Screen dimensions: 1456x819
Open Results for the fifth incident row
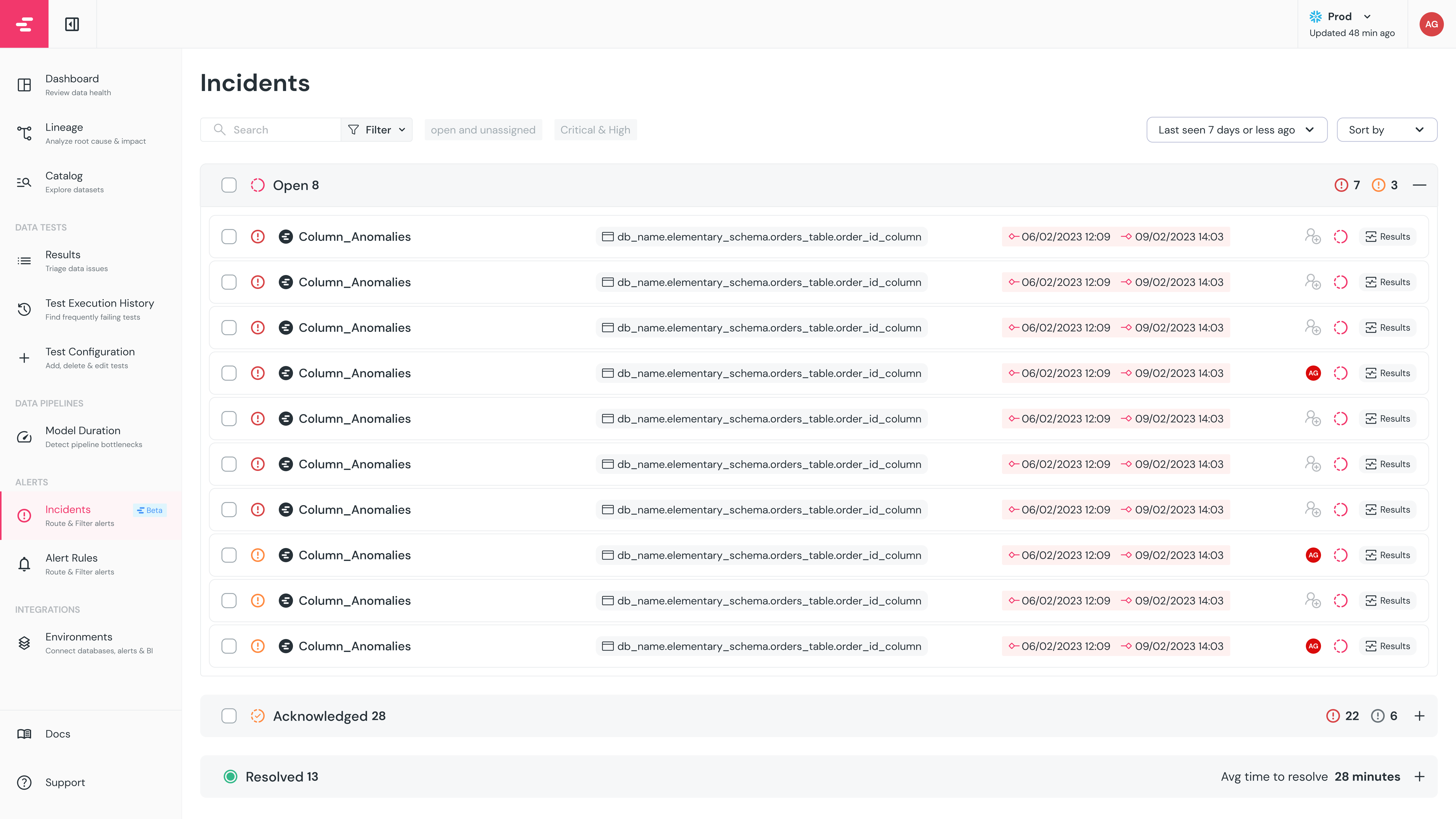click(x=1387, y=418)
